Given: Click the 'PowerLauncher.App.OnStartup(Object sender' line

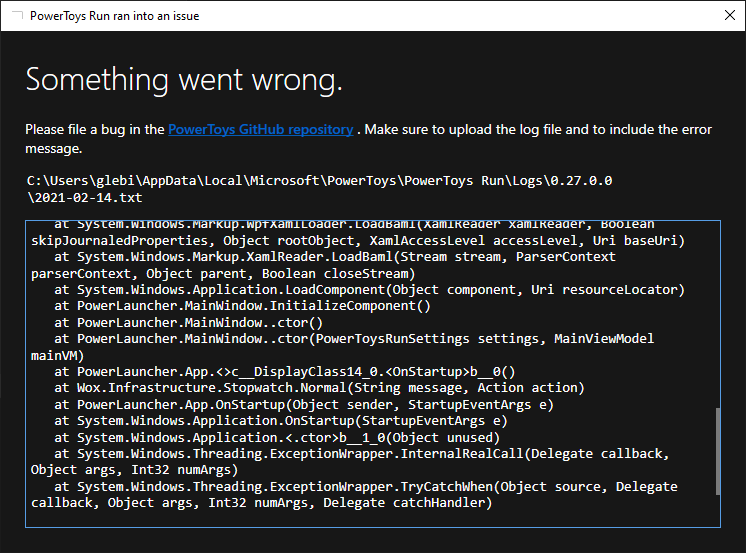Looking at the screenshot, I should (304, 405).
